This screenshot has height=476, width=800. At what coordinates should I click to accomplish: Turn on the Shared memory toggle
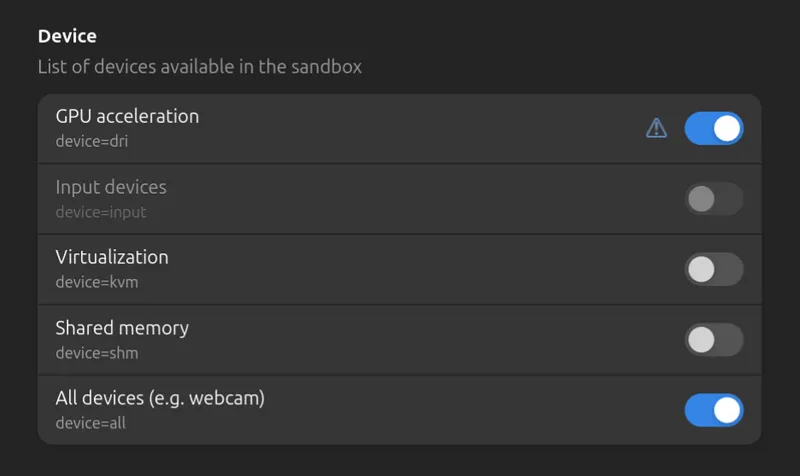pos(714,340)
